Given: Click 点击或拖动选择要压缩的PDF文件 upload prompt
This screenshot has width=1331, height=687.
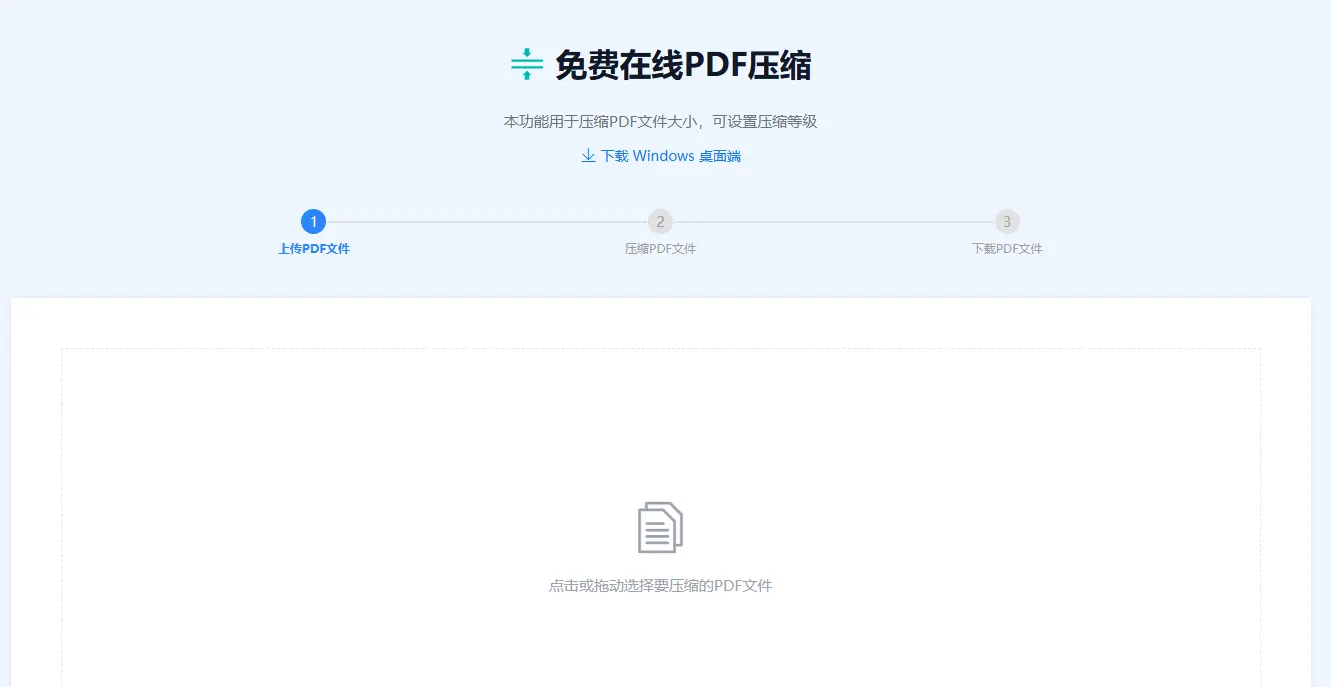Looking at the screenshot, I should pos(661,586).
